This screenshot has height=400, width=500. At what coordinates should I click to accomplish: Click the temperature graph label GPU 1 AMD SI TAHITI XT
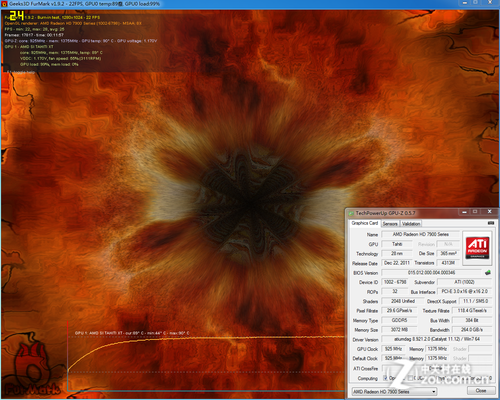[132, 333]
